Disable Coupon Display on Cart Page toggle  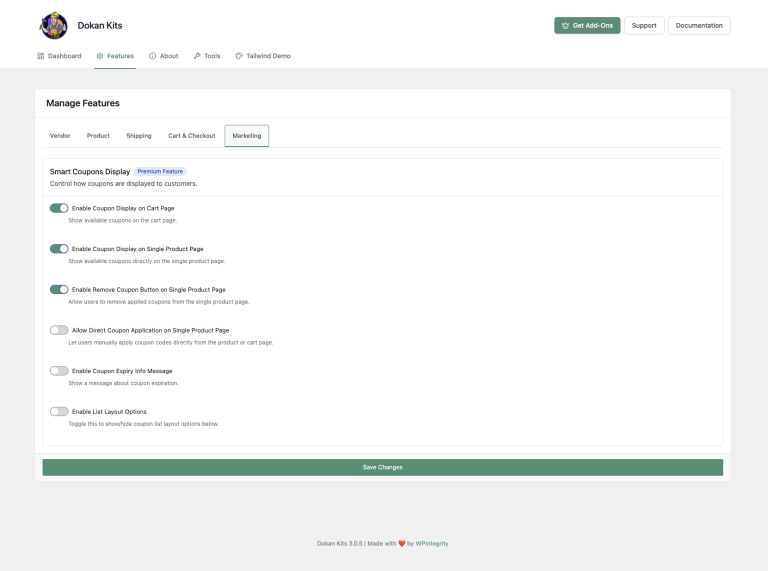(x=59, y=208)
